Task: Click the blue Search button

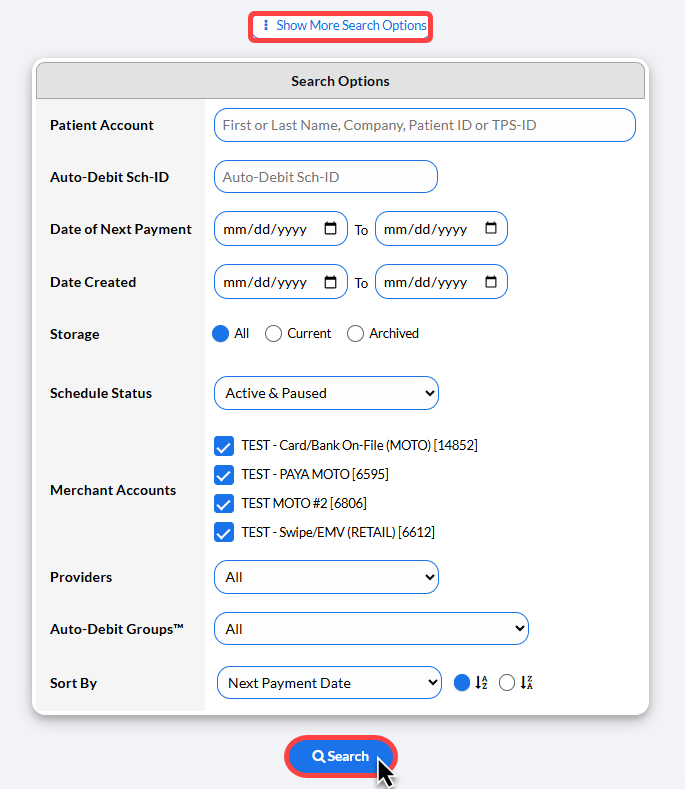Action: (x=341, y=756)
